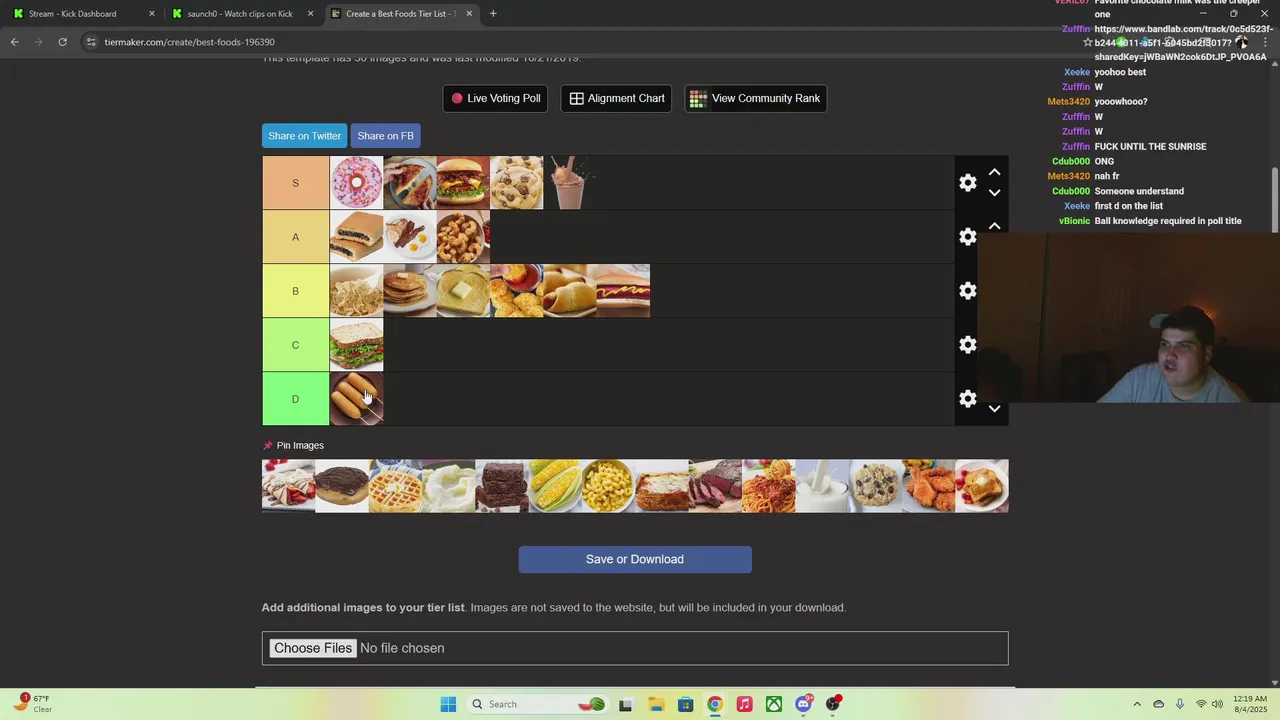Click the tiermaker.com address bar
1280x720 pixels.
580,42
